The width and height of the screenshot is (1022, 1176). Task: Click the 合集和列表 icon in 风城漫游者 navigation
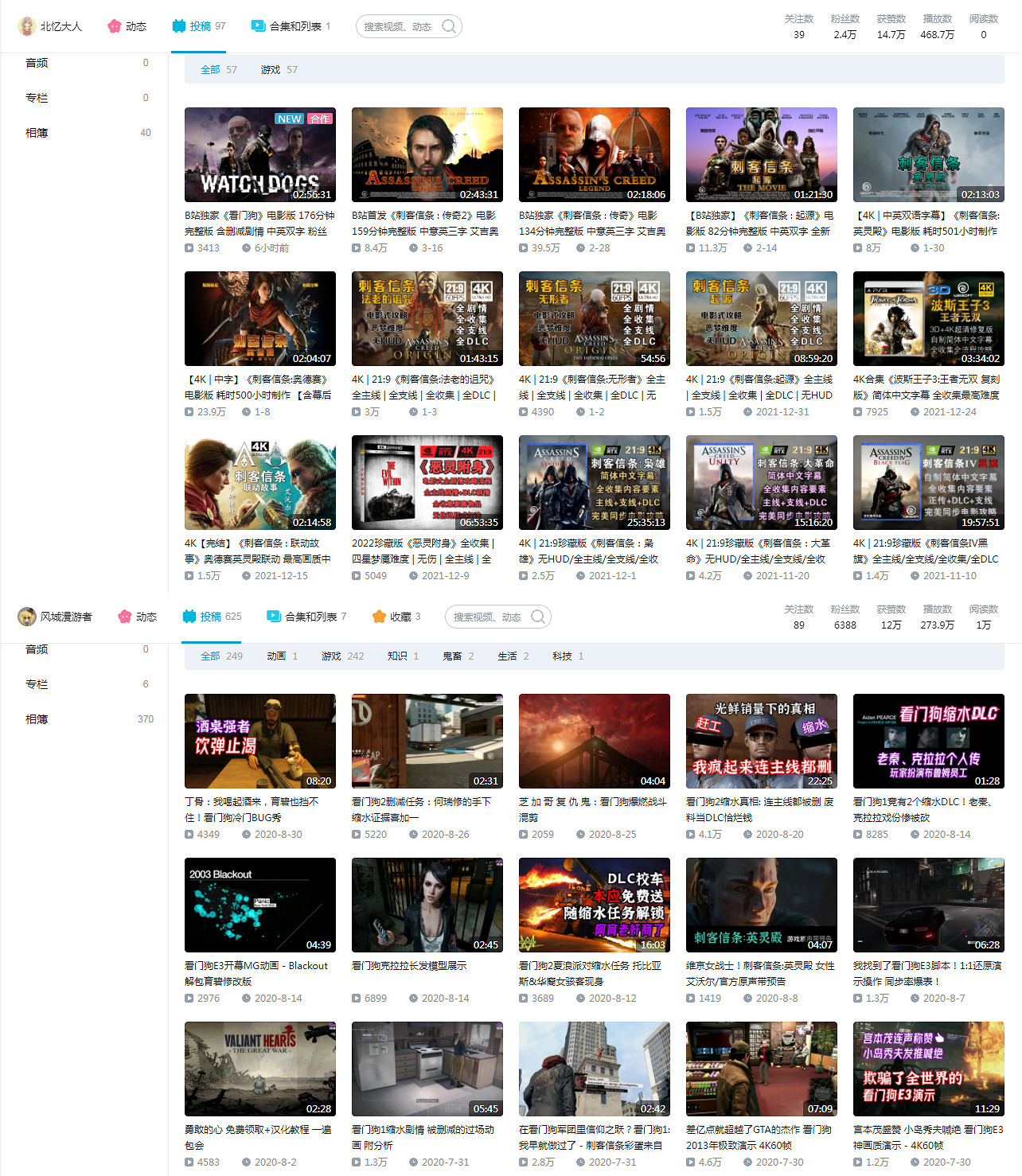(x=274, y=617)
